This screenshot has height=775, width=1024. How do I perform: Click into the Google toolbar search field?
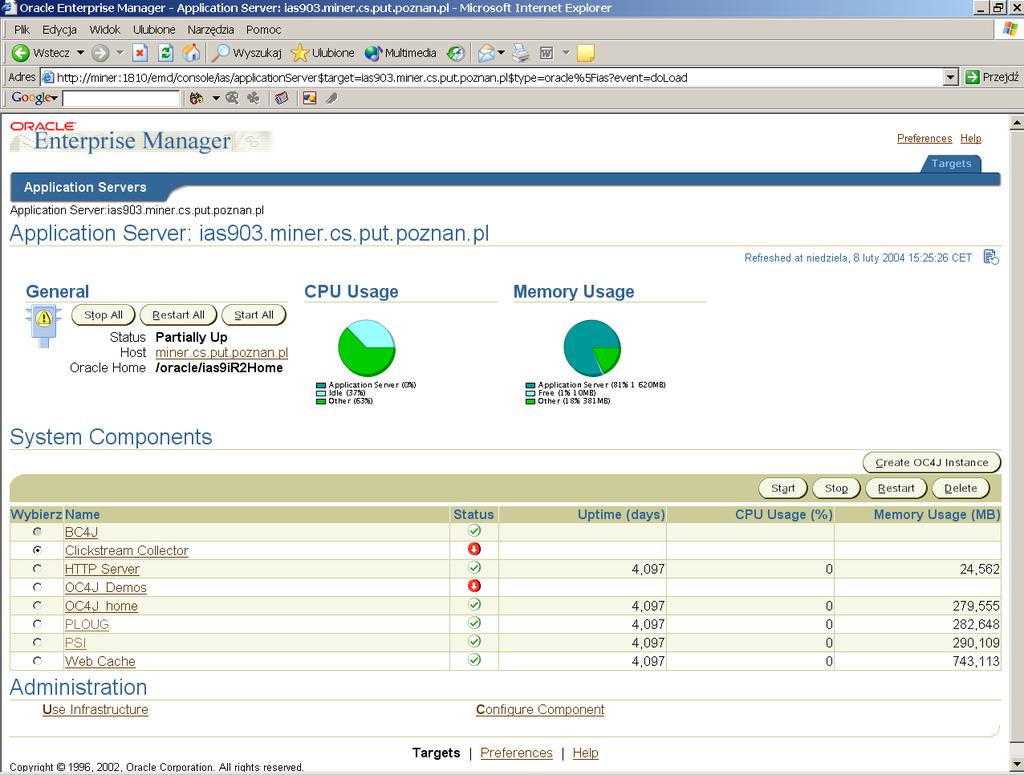click(x=121, y=98)
